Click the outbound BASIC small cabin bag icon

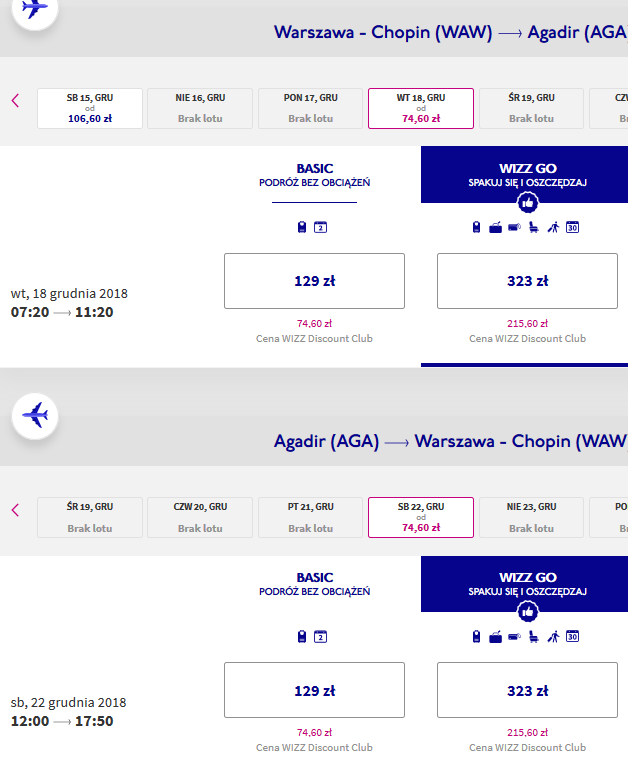(302, 227)
